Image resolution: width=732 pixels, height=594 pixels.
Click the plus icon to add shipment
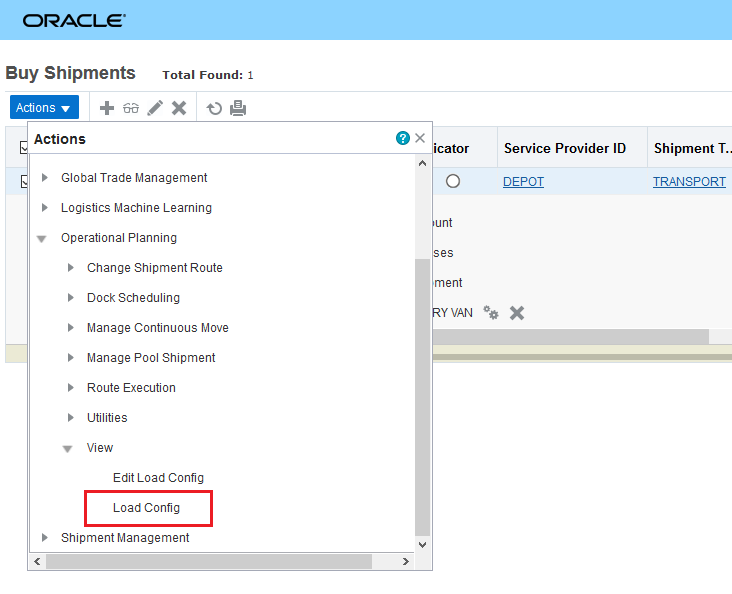pos(107,108)
